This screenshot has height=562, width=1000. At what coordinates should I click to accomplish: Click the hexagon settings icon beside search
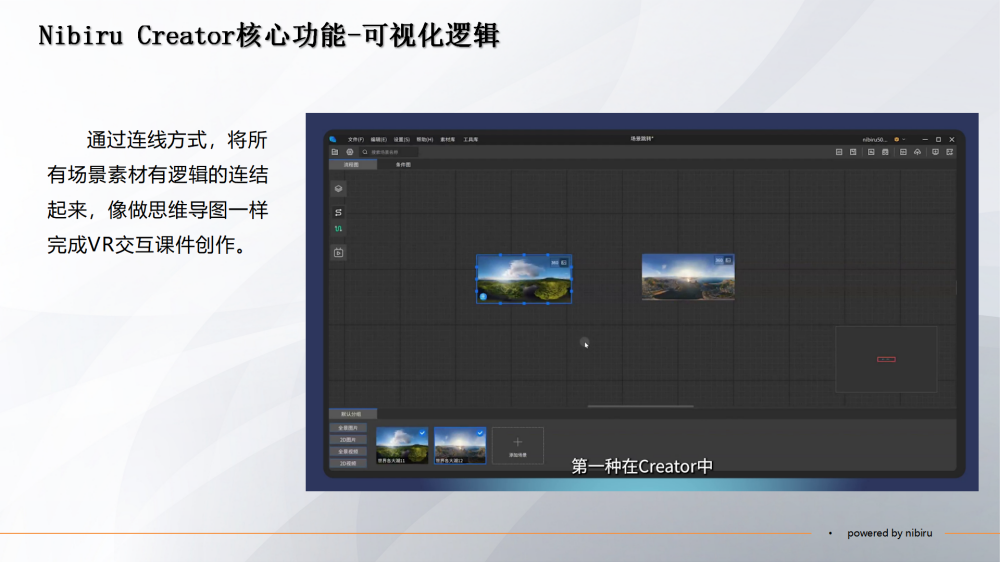(349, 152)
